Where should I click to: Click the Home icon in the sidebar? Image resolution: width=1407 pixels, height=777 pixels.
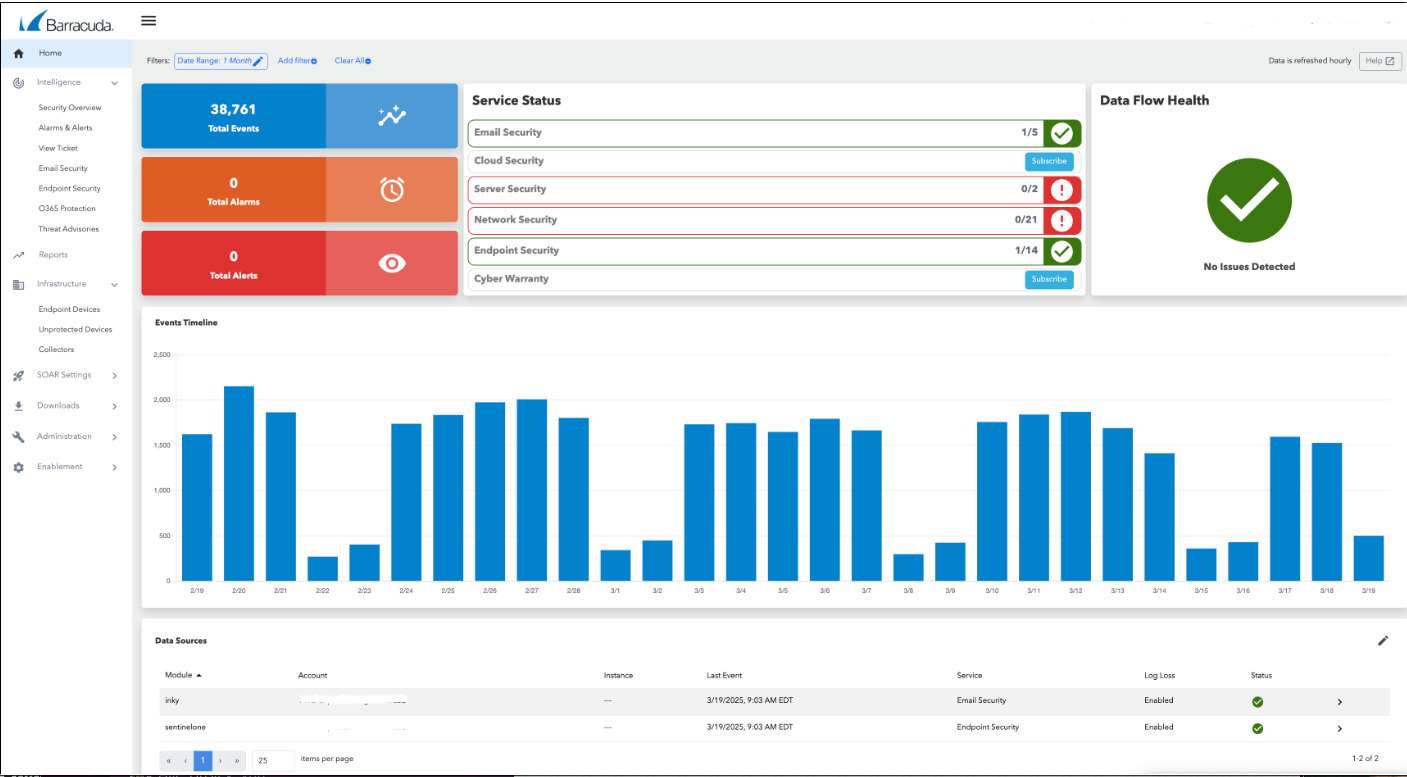tap(17, 52)
